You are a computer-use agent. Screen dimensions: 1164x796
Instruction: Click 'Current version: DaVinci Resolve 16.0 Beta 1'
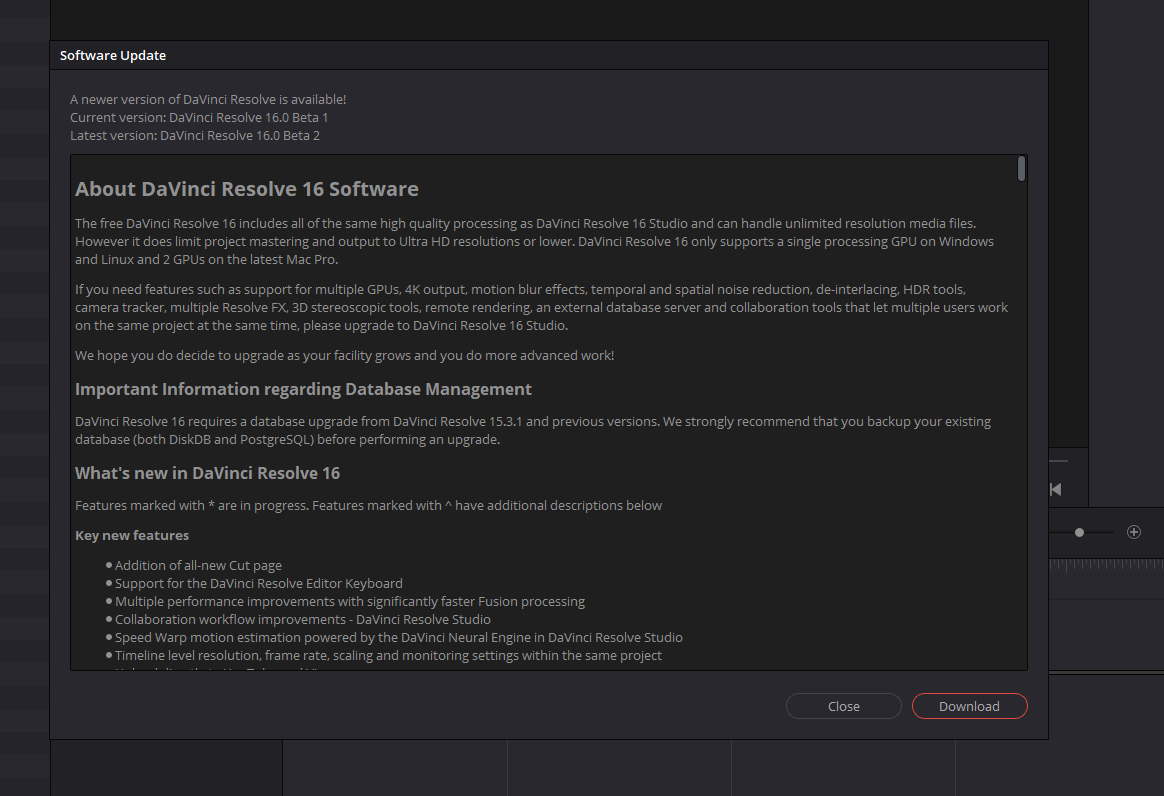[x=199, y=117]
